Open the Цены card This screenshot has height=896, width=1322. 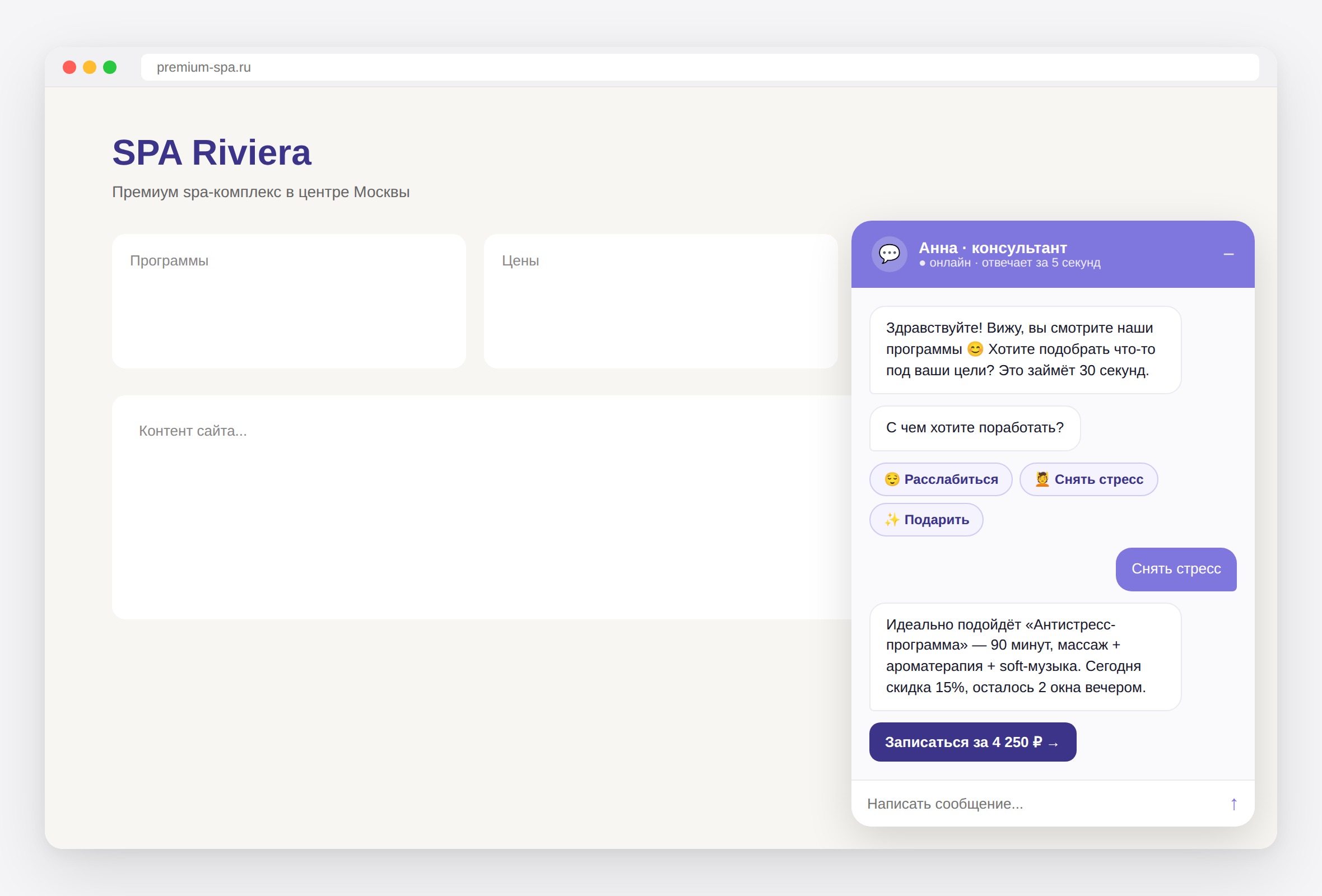click(x=660, y=301)
